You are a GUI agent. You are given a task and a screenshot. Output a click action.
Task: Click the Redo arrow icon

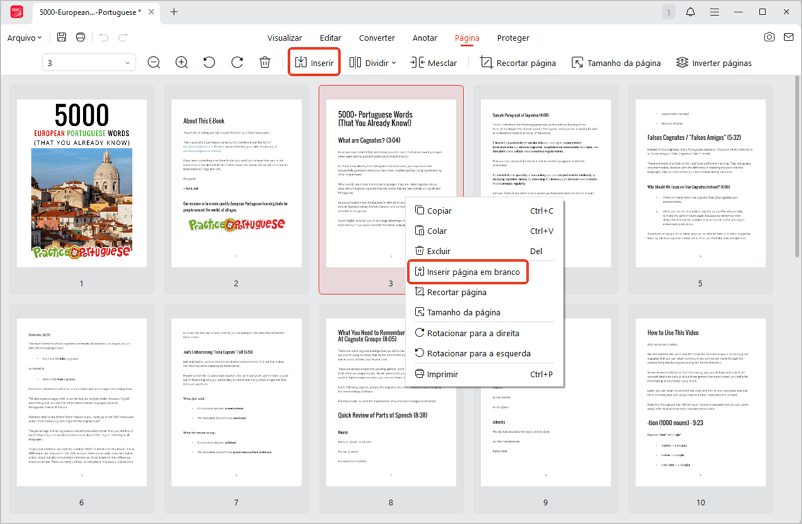click(x=123, y=37)
